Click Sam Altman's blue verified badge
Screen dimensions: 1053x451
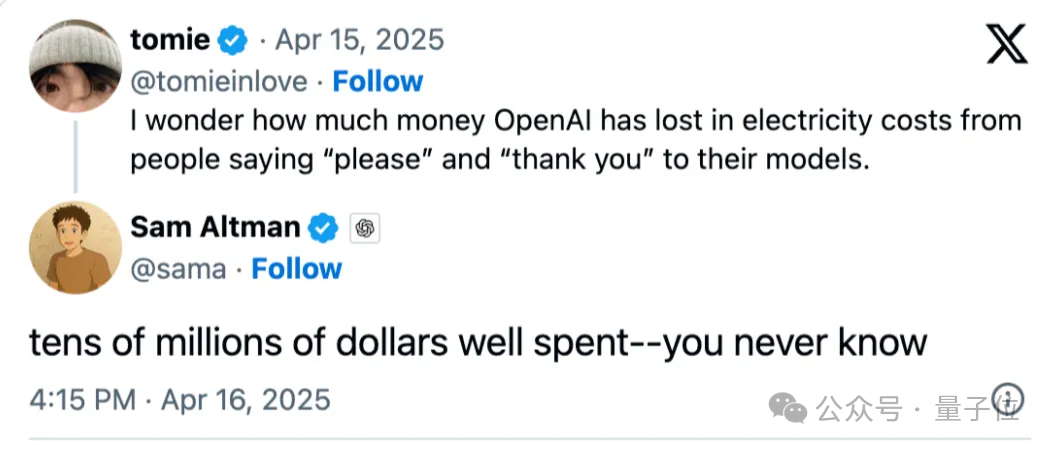click(x=323, y=228)
